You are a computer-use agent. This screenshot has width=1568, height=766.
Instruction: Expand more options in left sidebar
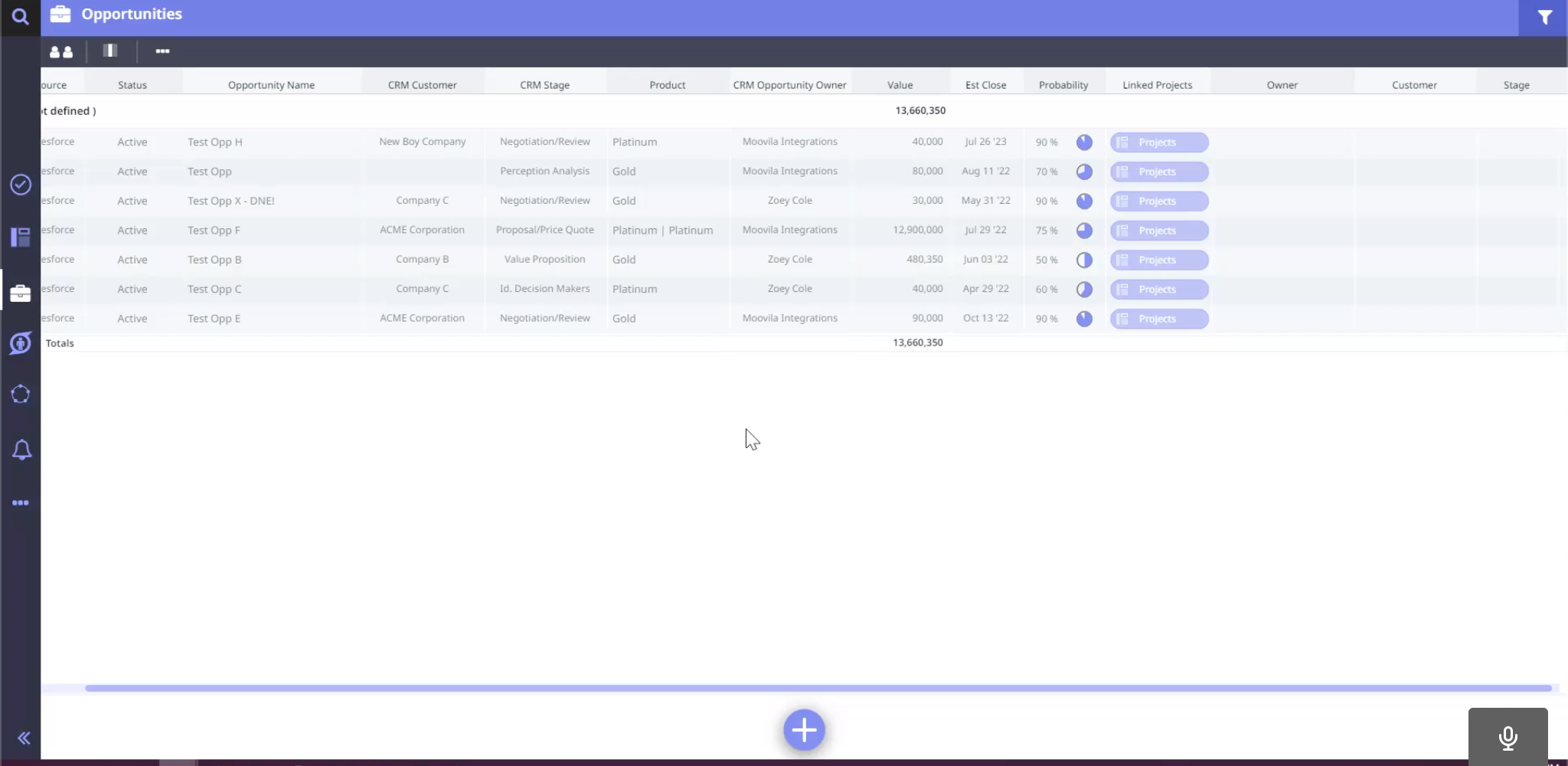(x=21, y=503)
